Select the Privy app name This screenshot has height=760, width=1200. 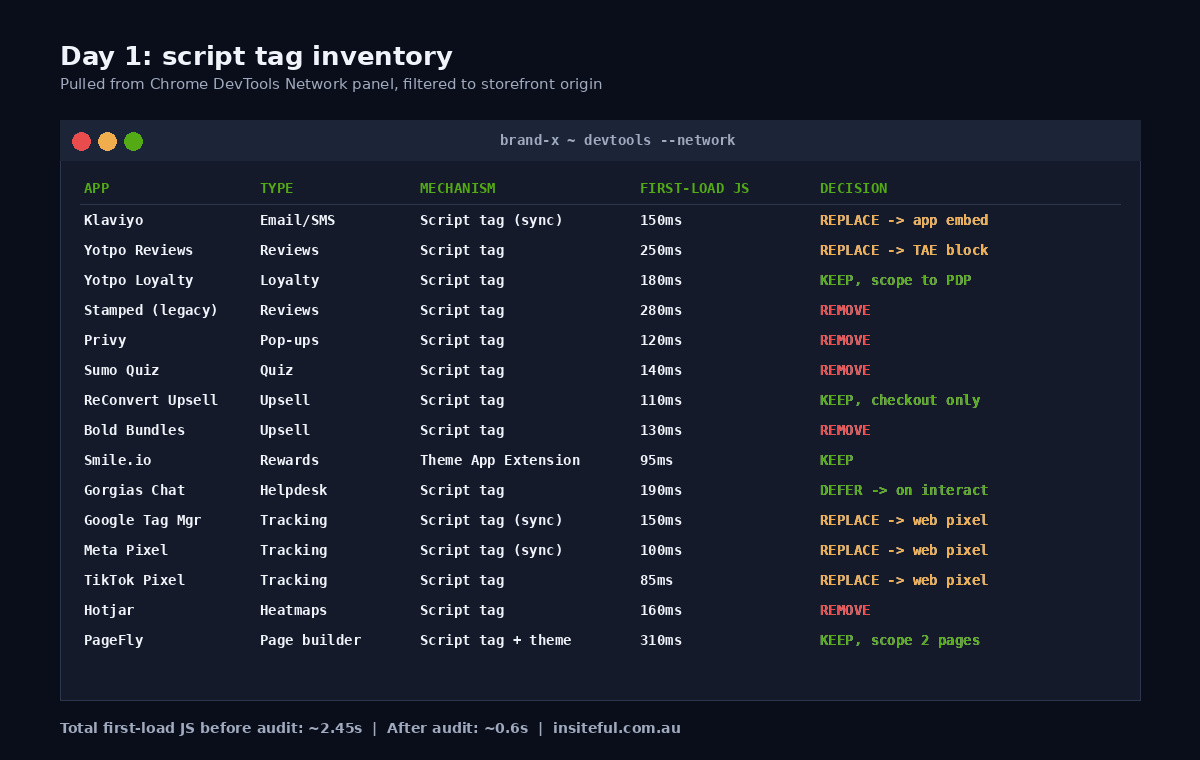point(105,340)
